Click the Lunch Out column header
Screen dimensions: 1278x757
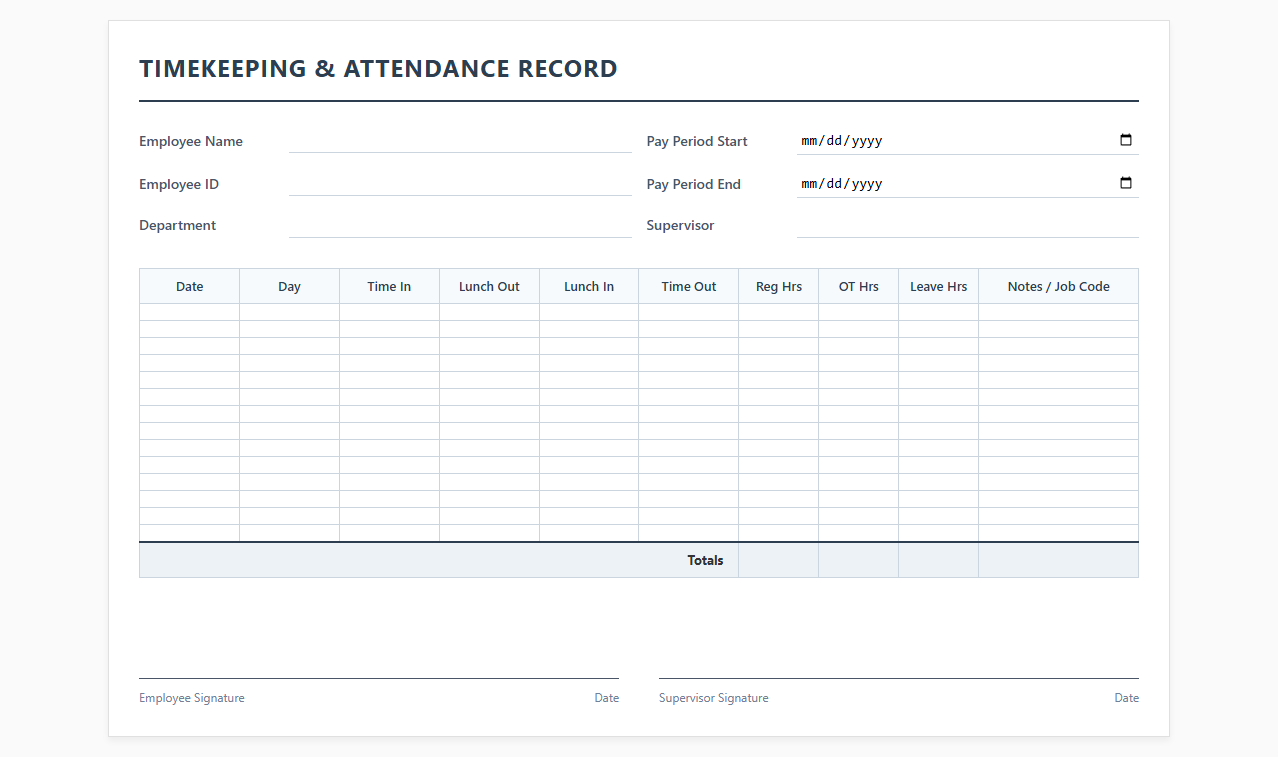pos(489,286)
